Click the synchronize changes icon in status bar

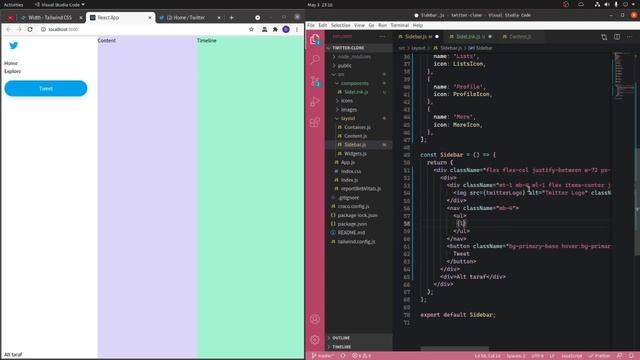tap(343, 356)
